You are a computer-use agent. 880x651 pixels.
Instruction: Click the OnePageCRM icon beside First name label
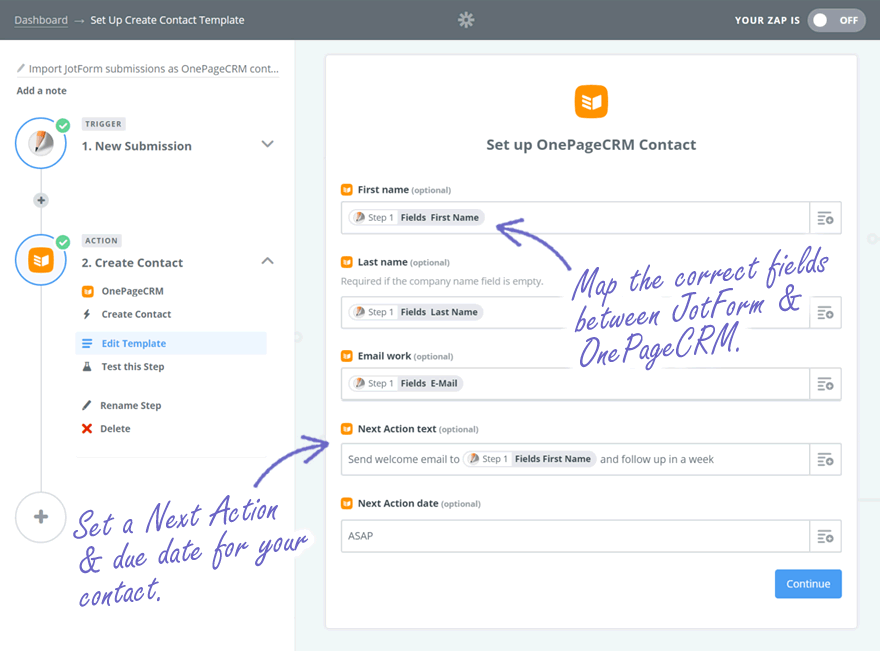[x=347, y=190]
